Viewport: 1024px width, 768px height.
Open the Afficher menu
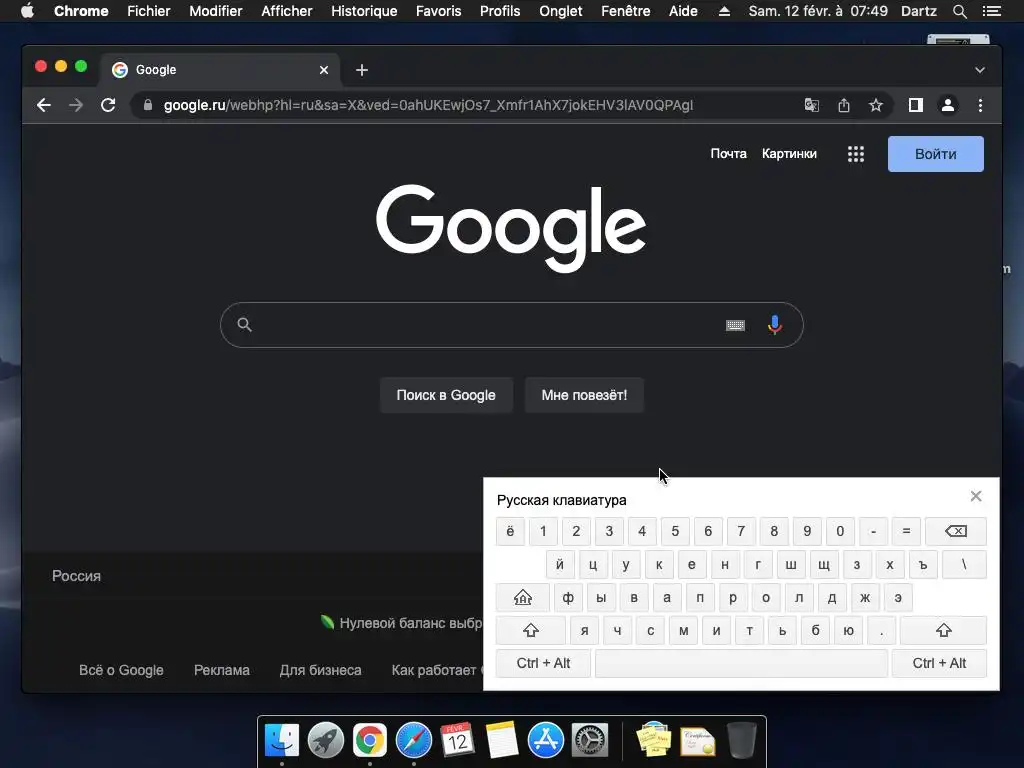coord(287,11)
